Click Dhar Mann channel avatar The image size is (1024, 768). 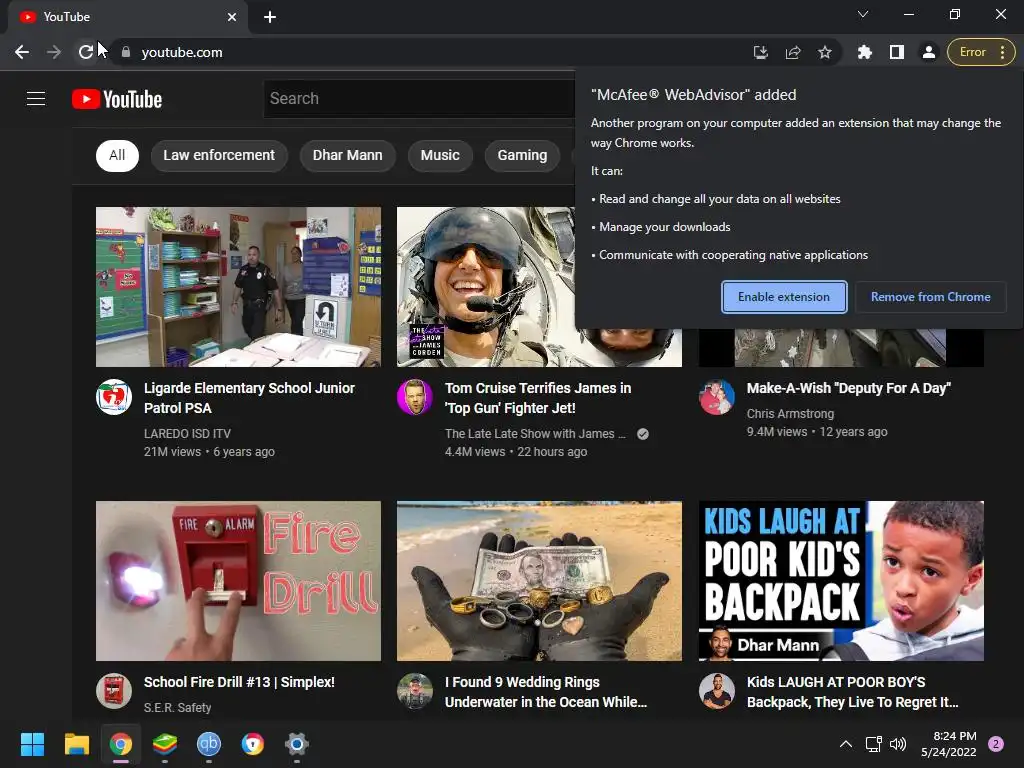tap(717, 691)
